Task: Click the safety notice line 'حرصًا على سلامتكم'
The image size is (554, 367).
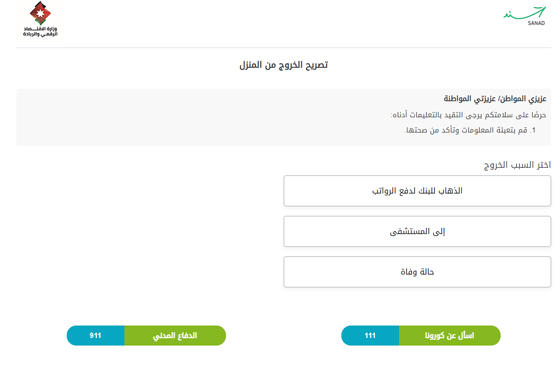Action: 469,115
